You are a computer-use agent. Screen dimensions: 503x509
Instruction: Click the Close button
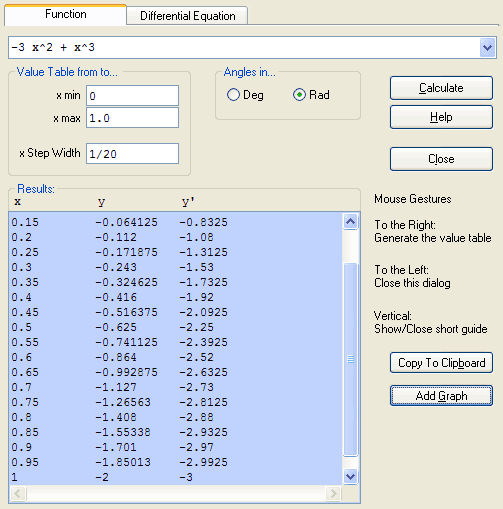[x=441, y=159]
